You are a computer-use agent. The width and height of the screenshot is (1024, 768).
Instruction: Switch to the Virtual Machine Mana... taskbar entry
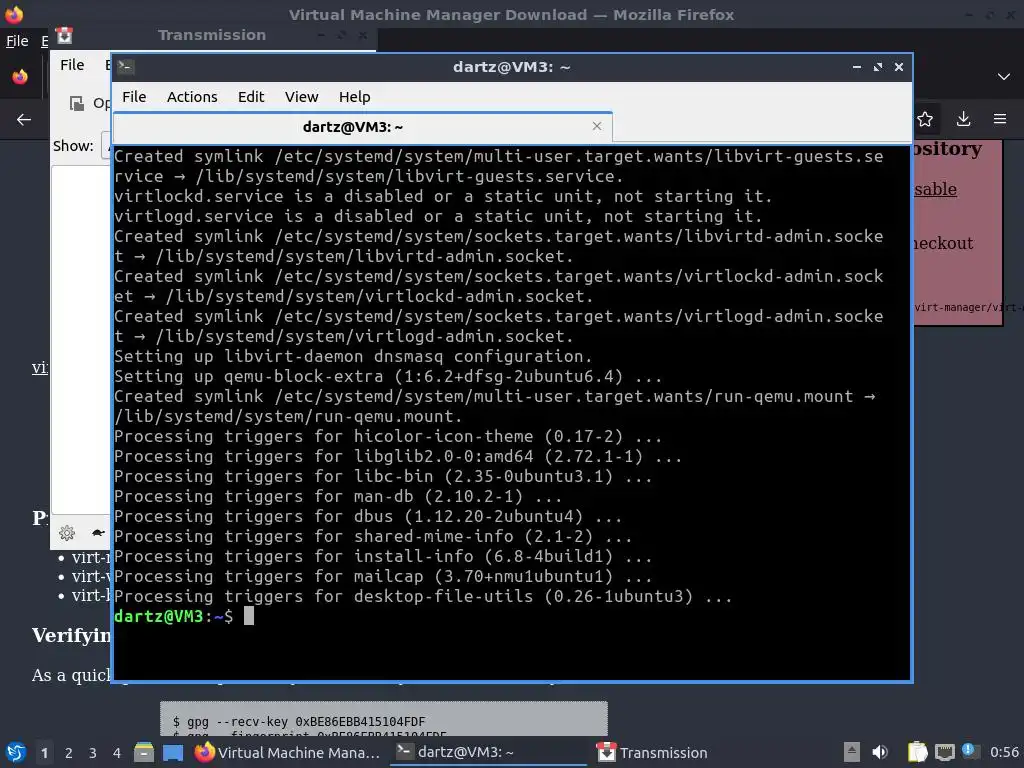coord(287,753)
